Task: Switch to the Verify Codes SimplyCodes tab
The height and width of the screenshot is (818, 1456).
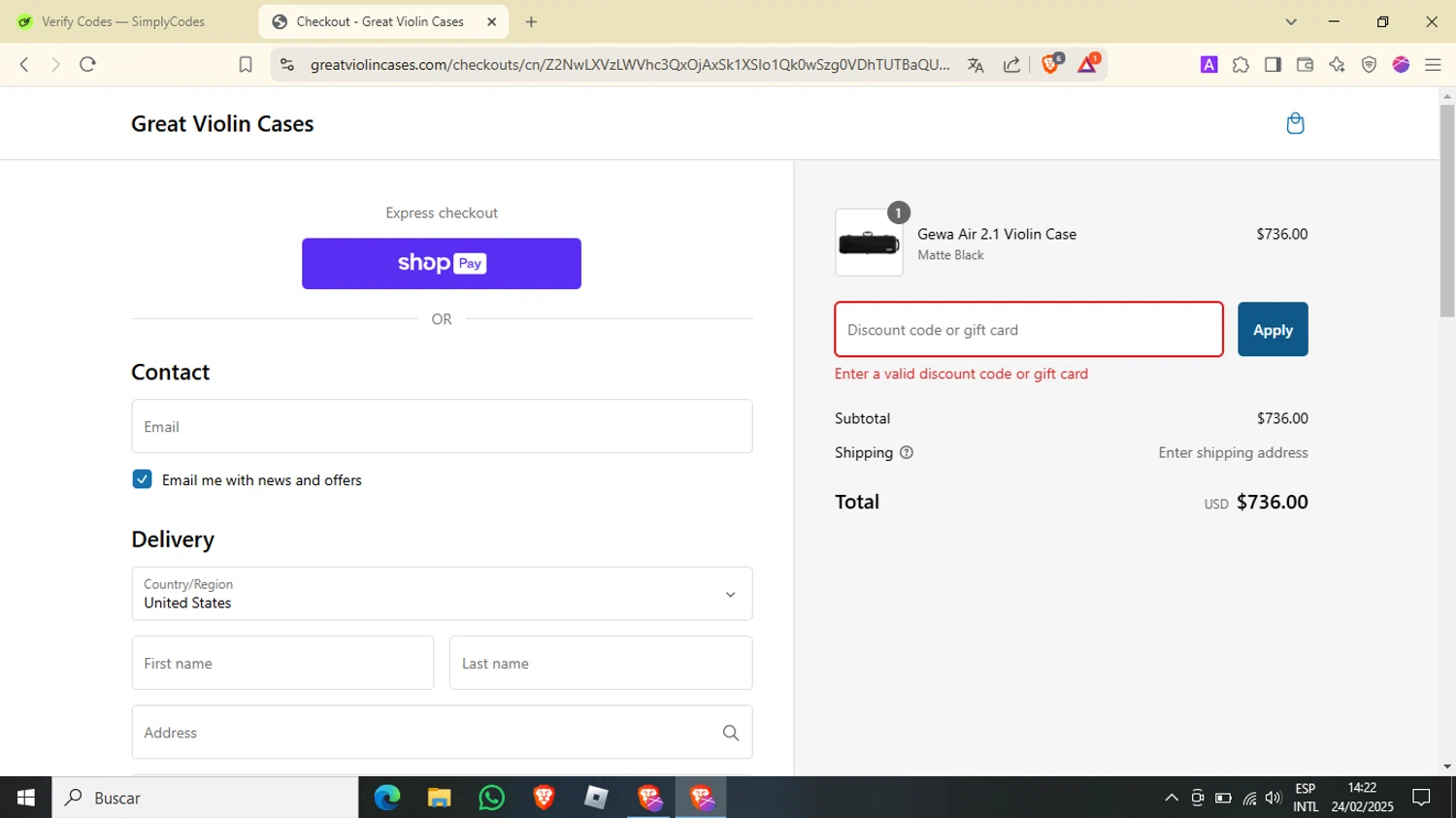Action: [x=124, y=21]
